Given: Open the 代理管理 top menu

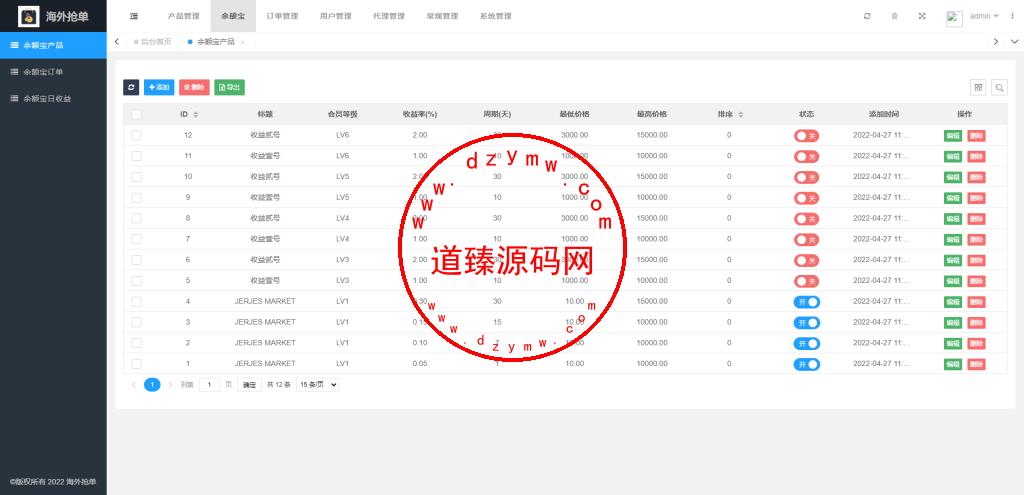Looking at the screenshot, I should click(x=389, y=16).
